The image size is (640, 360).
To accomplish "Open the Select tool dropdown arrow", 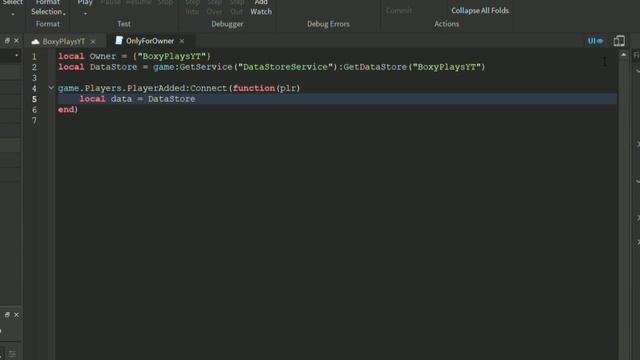I will pos(13,14).
